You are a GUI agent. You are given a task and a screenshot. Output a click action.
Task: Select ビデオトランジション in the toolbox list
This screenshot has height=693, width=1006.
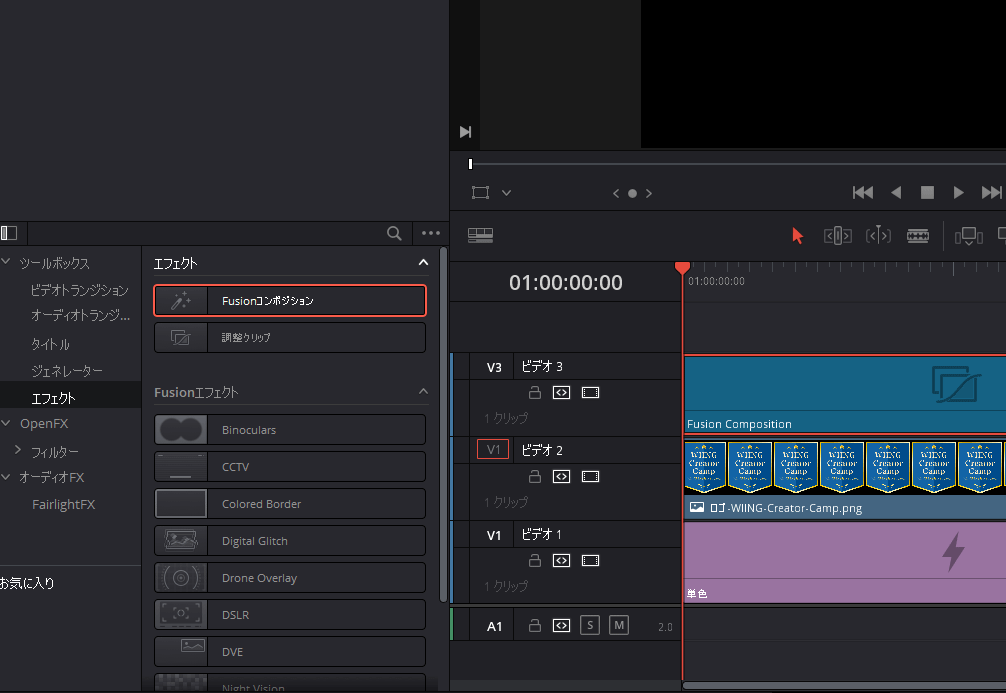tap(79, 290)
